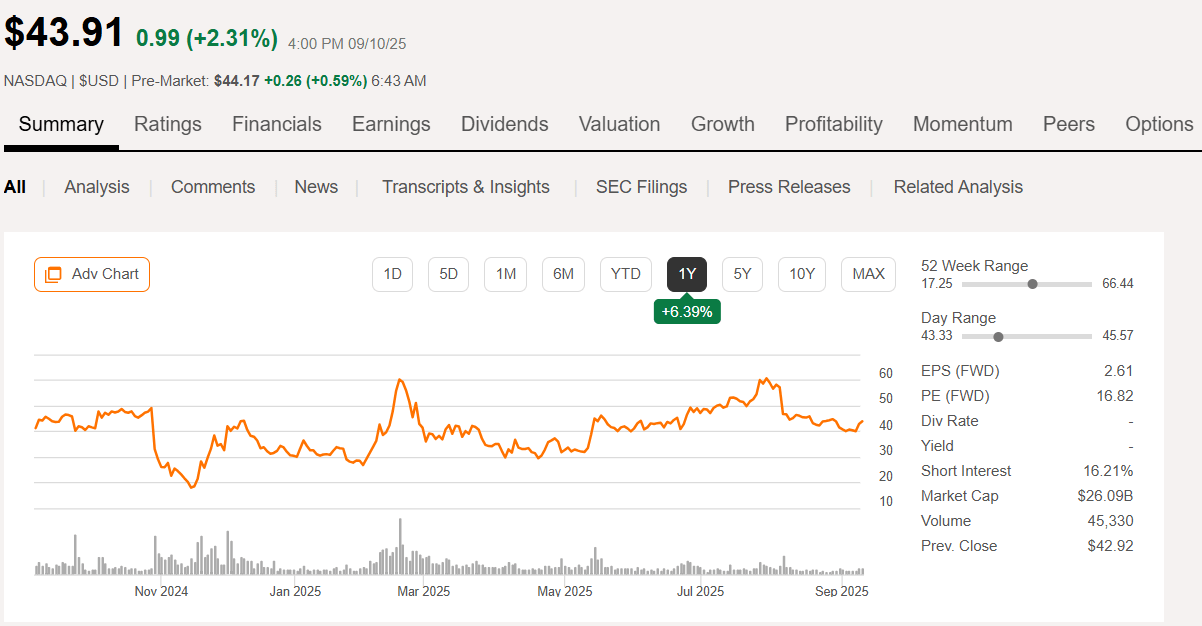Select the 1D time range
The width and height of the screenshot is (1202, 626).
point(392,274)
